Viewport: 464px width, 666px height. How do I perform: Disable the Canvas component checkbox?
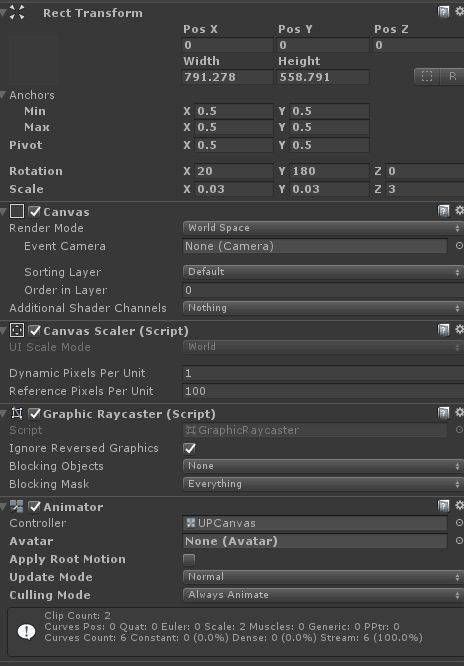(x=34, y=211)
